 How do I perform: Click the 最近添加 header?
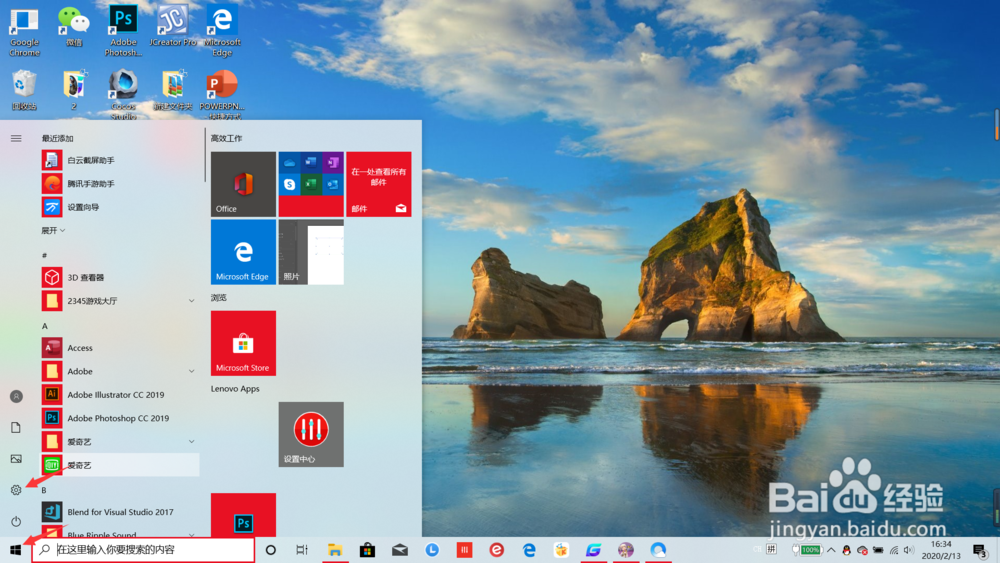[x=57, y=138]
